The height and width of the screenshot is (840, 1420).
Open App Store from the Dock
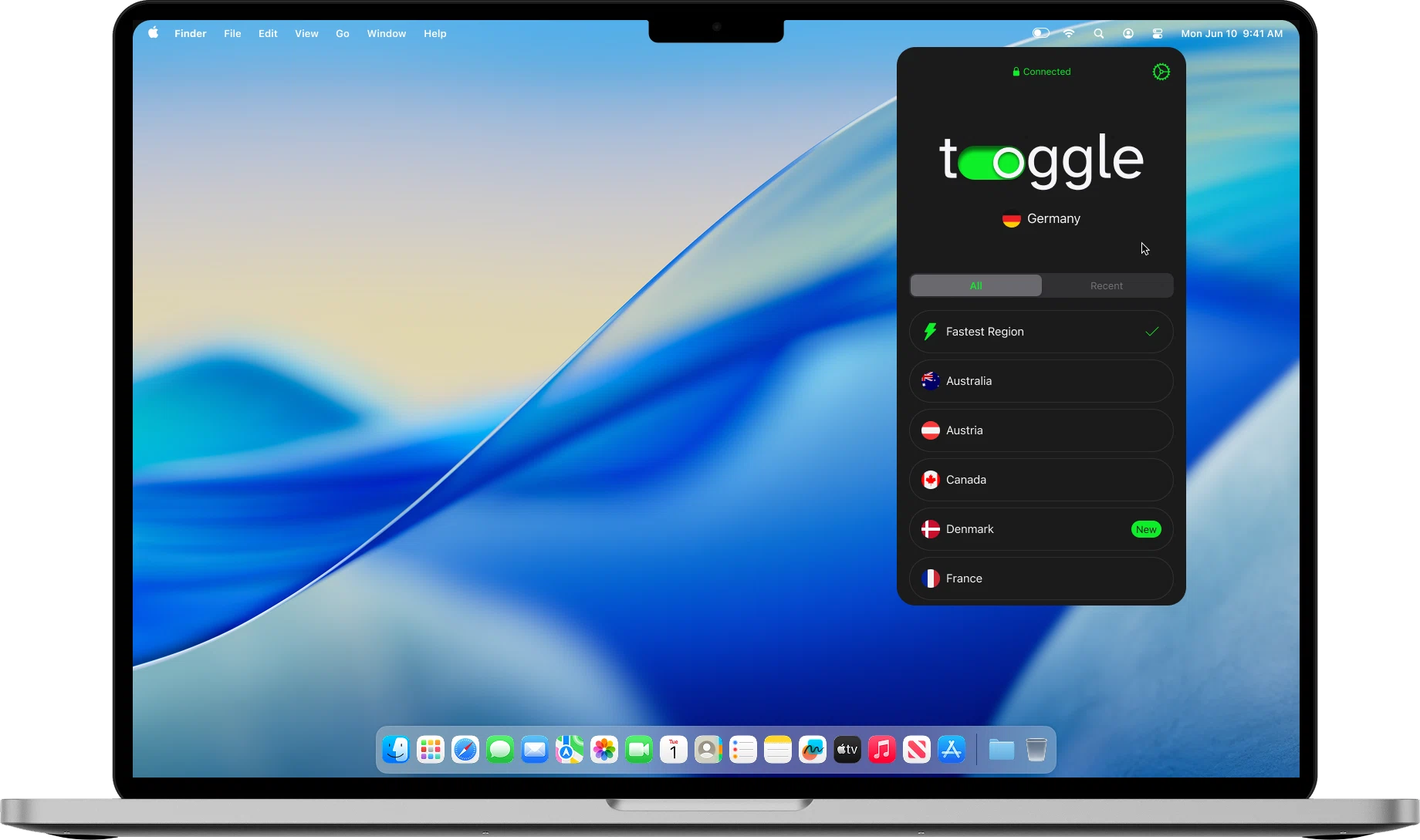[x=952, y=749]
